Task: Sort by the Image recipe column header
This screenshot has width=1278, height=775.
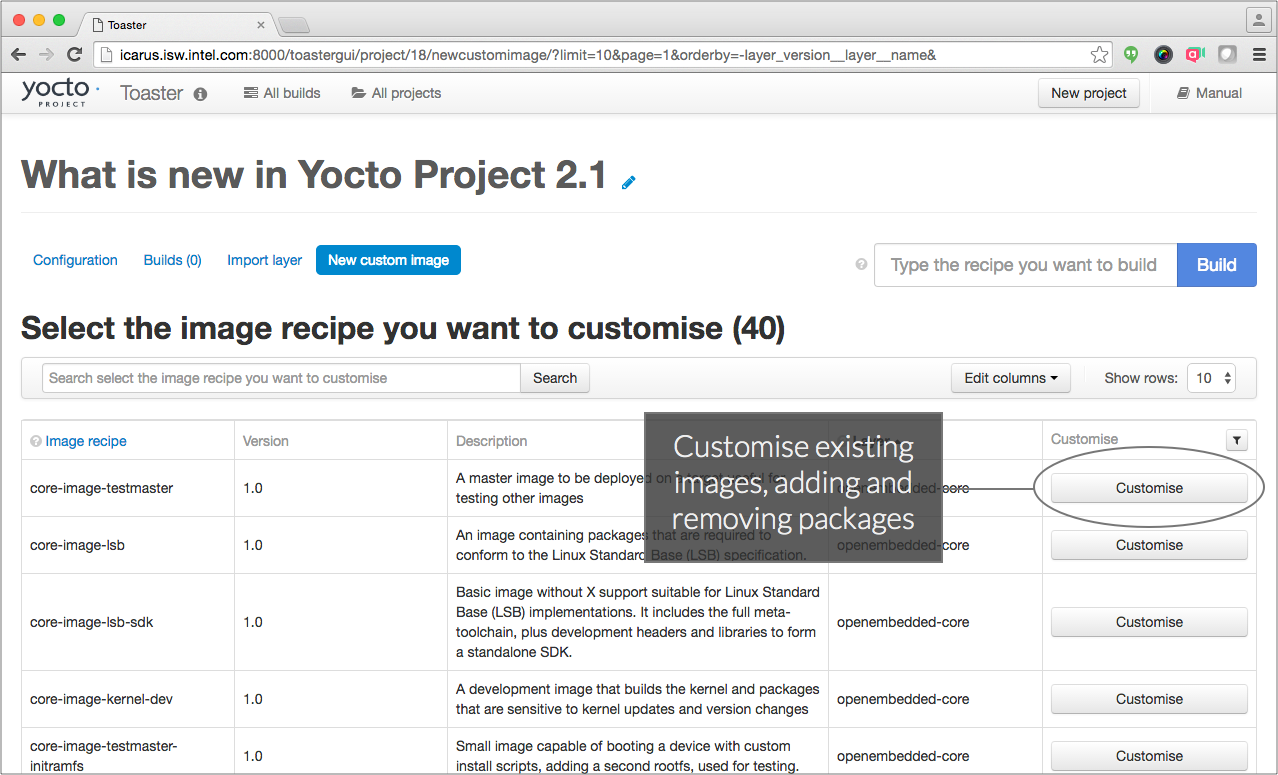Action: point(86,441)
